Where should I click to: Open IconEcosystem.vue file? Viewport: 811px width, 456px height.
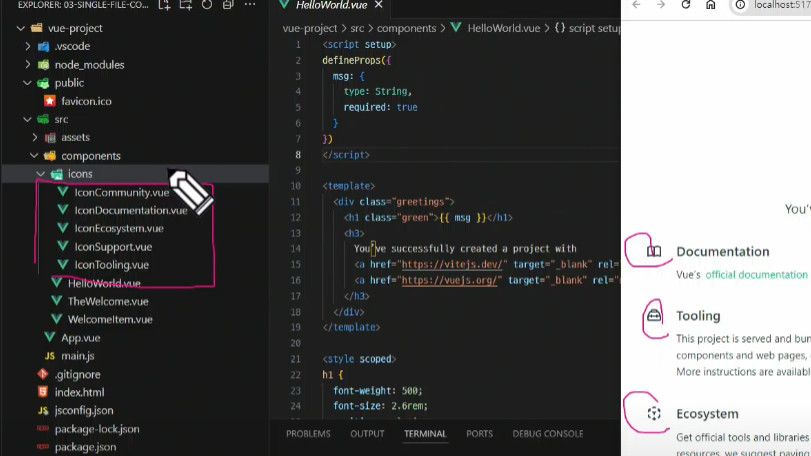pos(119,229)
